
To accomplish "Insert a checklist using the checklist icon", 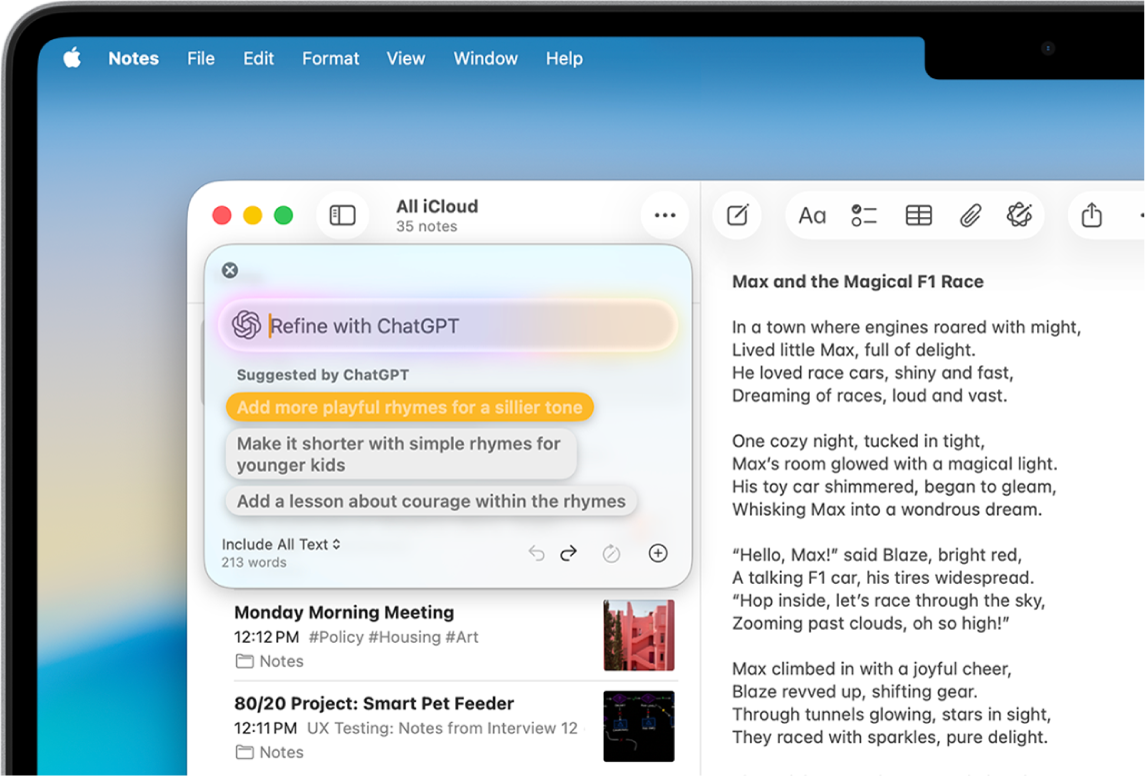I will click(x=864, y=215).
